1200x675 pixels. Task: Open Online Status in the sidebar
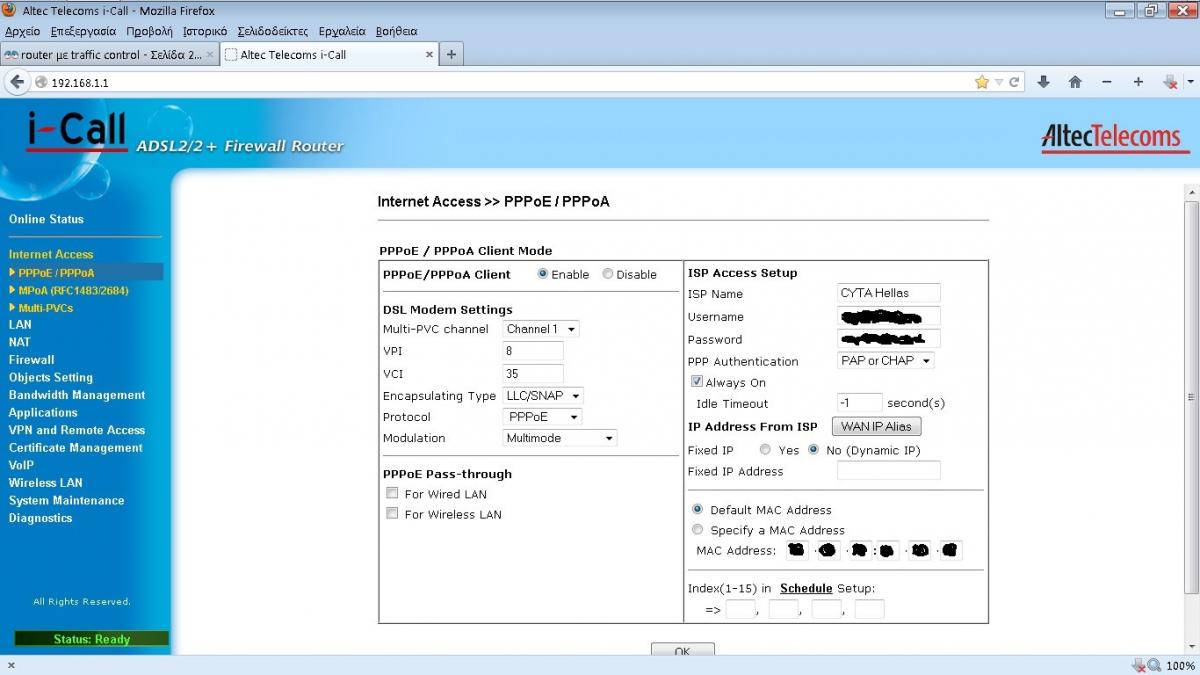(46, 219)
